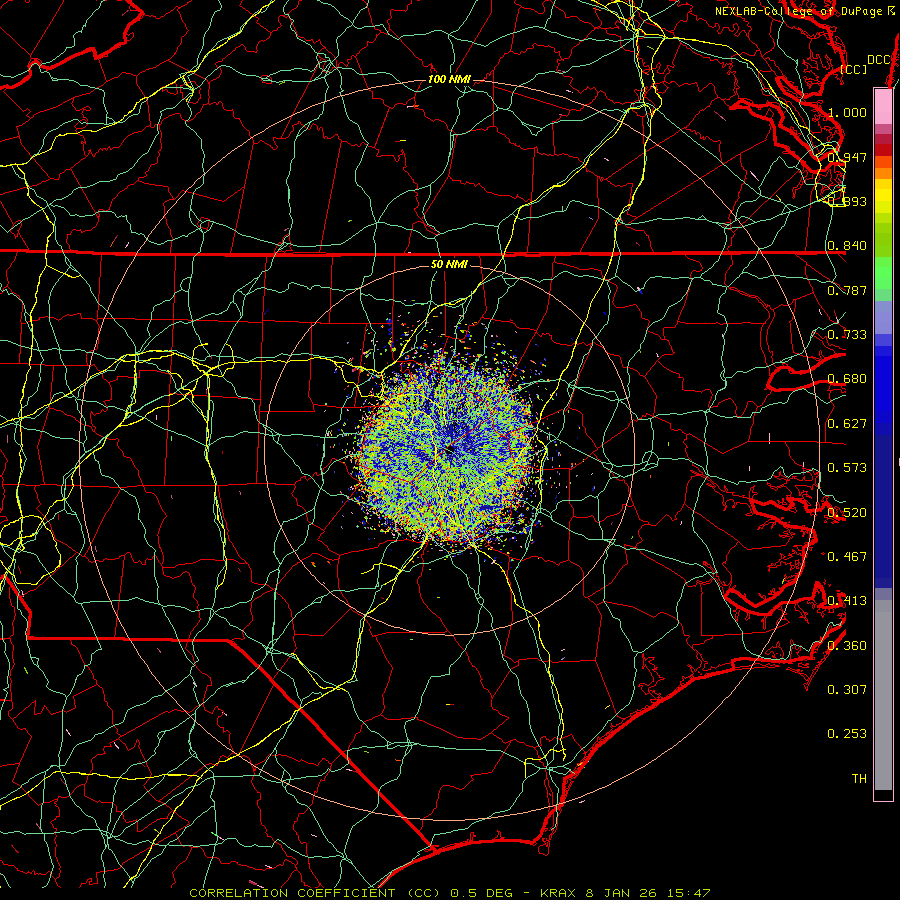Pick the bright green band of the color bar
The height and width of the screenshot is (900, 900).
[x=883, y=273]
